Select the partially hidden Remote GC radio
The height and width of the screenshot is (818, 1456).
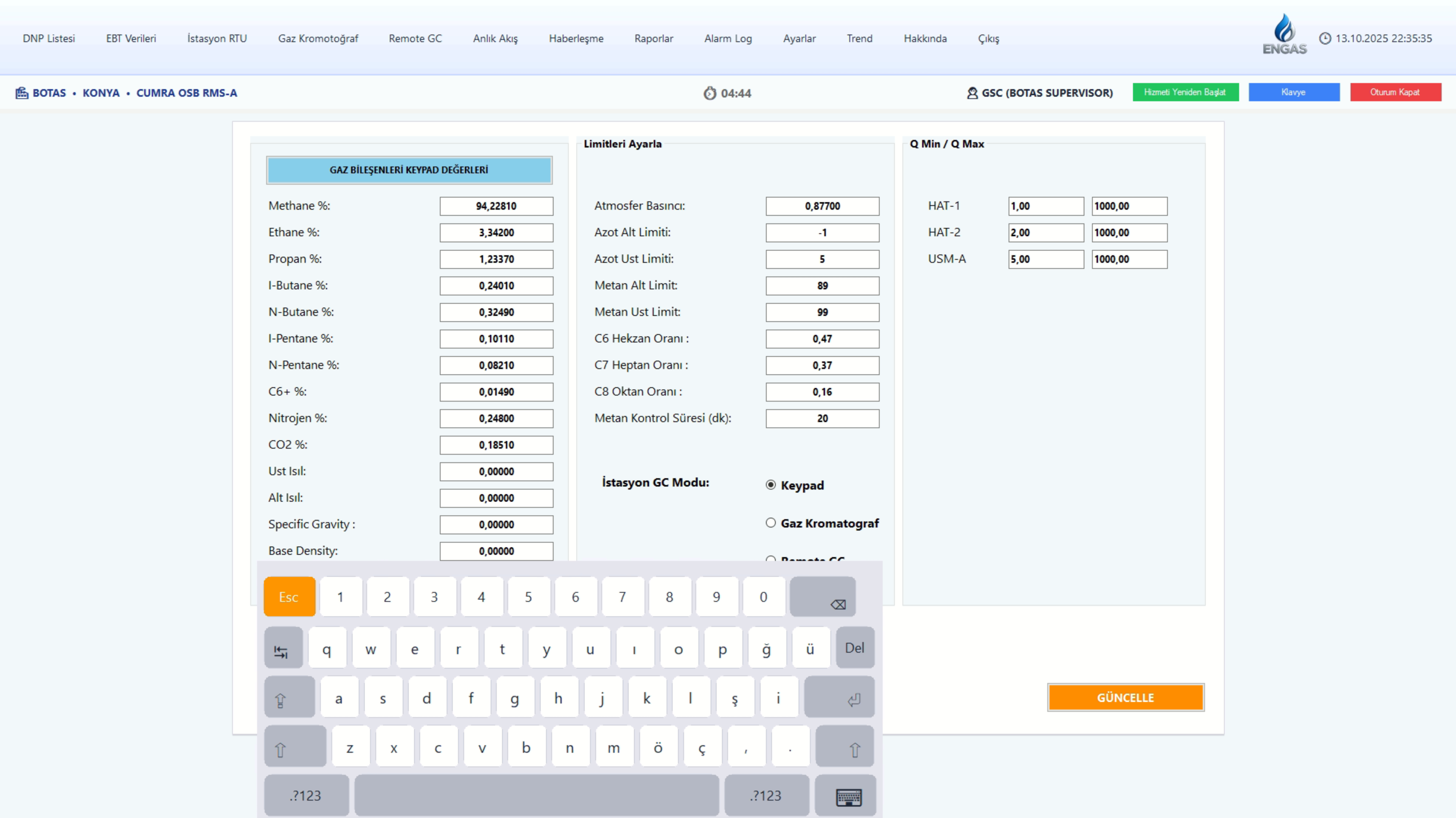coord(770,559)
